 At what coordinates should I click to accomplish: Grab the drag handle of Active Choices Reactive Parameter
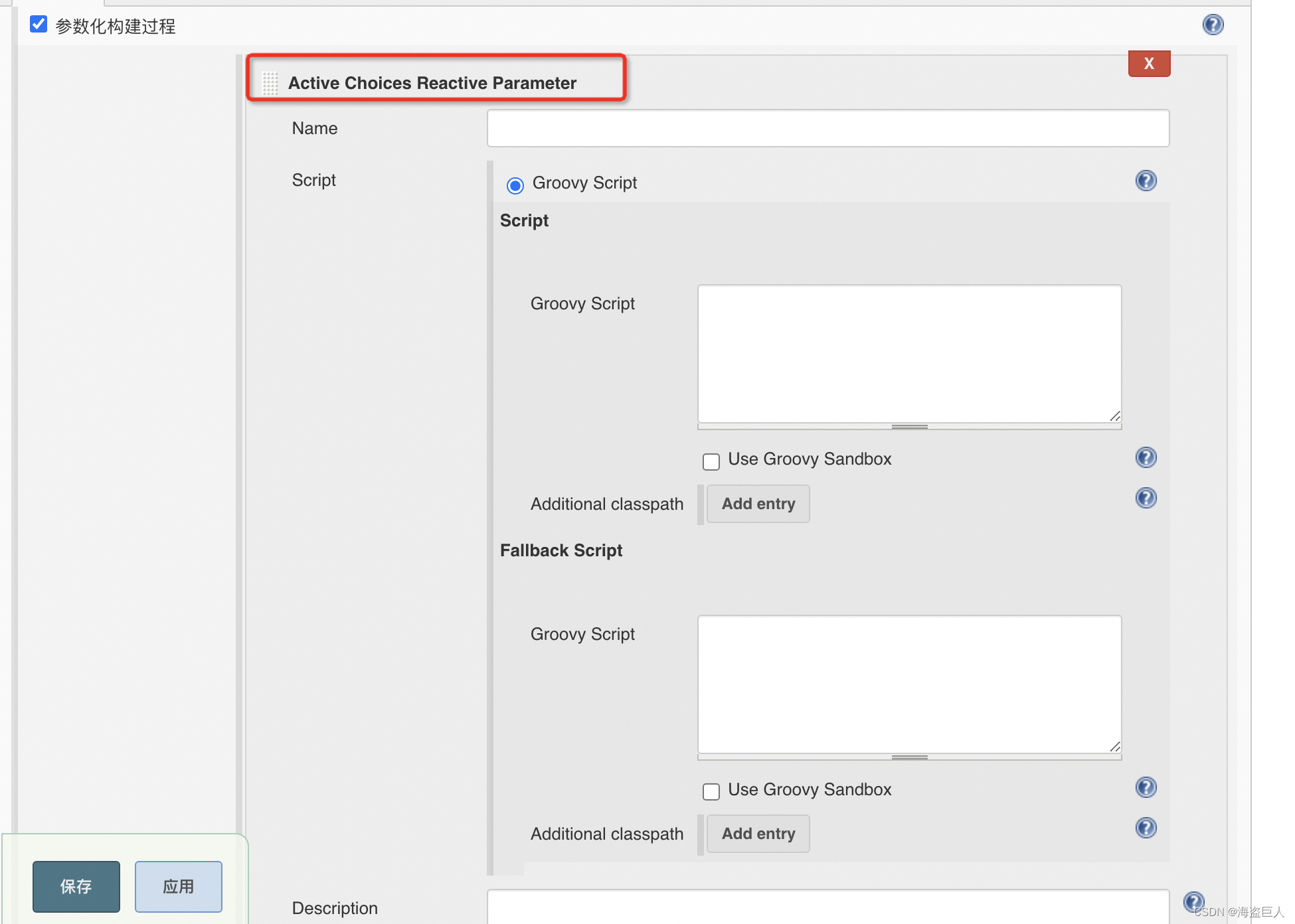coord(270,84)
